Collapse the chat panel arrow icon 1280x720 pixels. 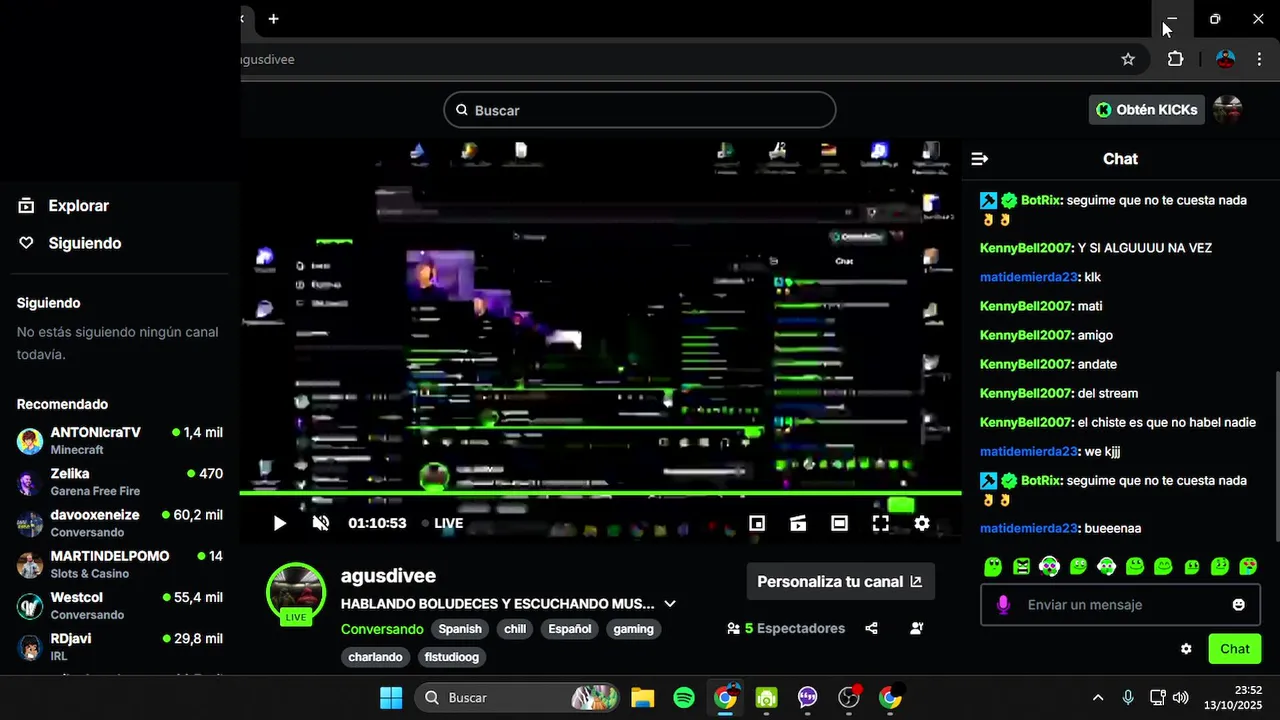point(980,159)
